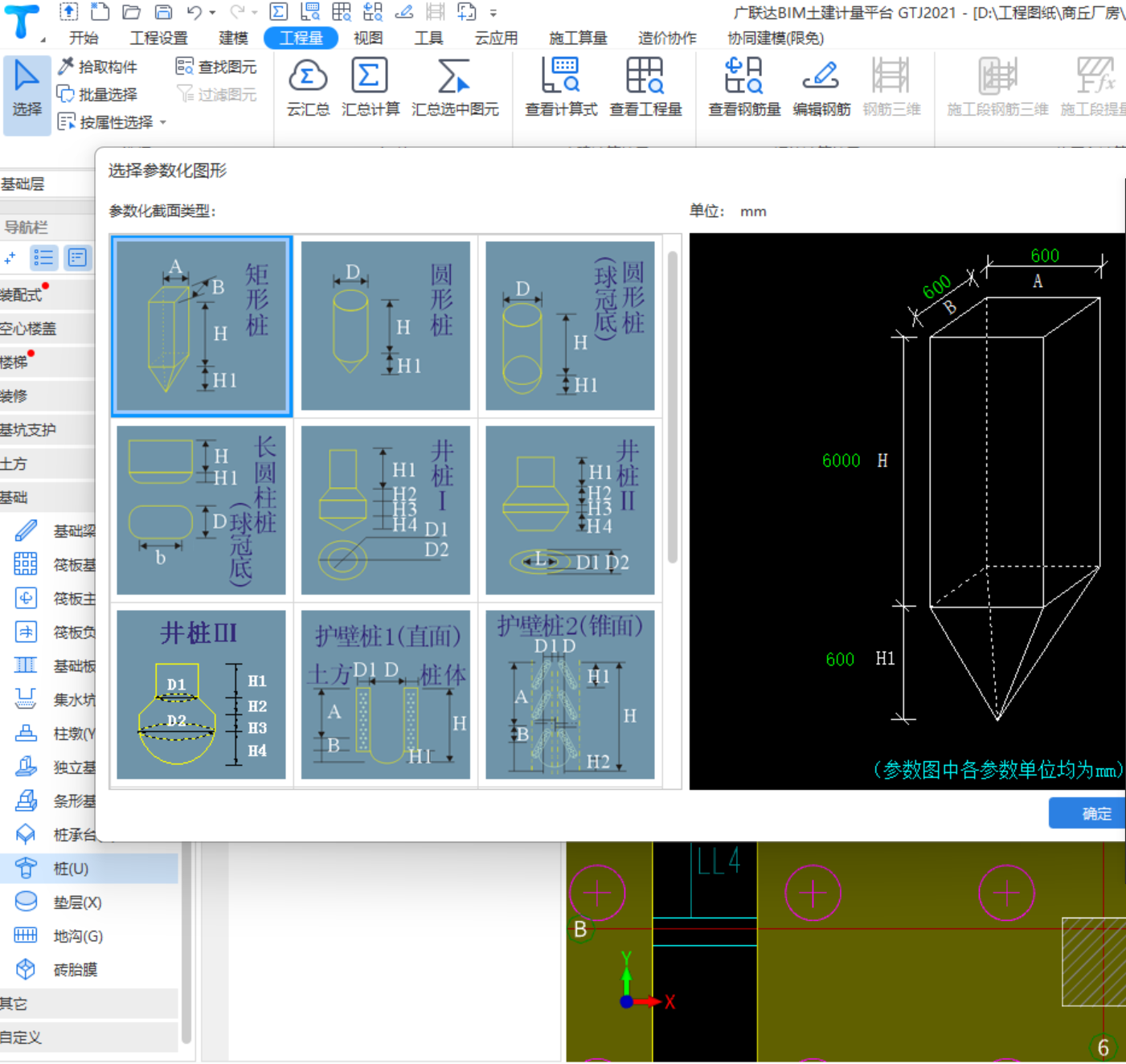Click the add plus icon in 导航栏

tap(10, 258)
